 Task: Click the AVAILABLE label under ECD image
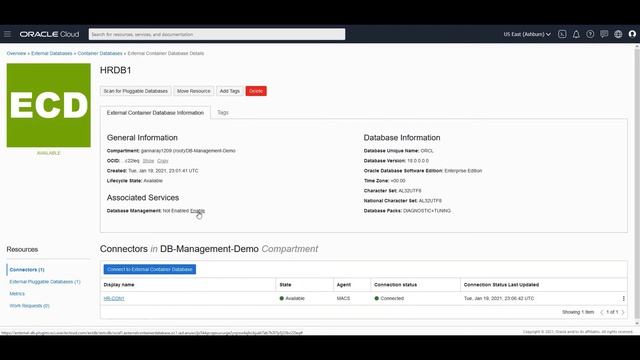(x=49, y=153)
